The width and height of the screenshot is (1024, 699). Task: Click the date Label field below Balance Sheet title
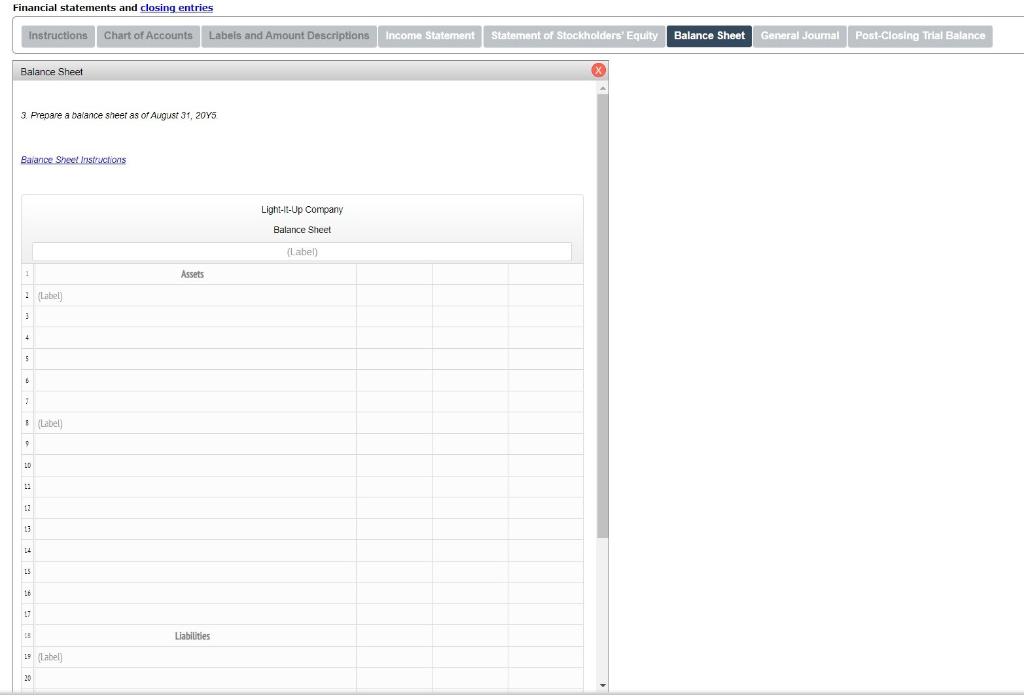302,251
